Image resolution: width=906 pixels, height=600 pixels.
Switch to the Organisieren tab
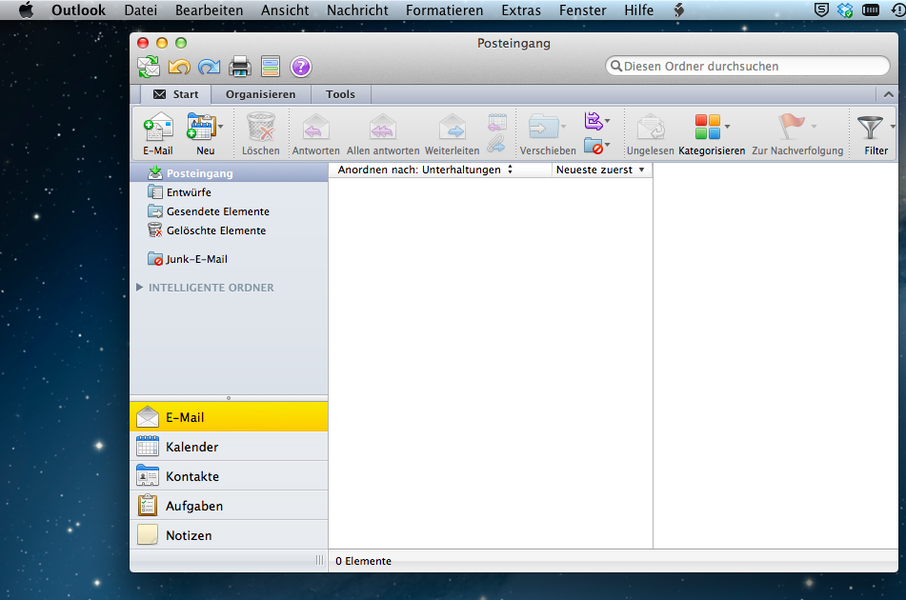(261, 94)
